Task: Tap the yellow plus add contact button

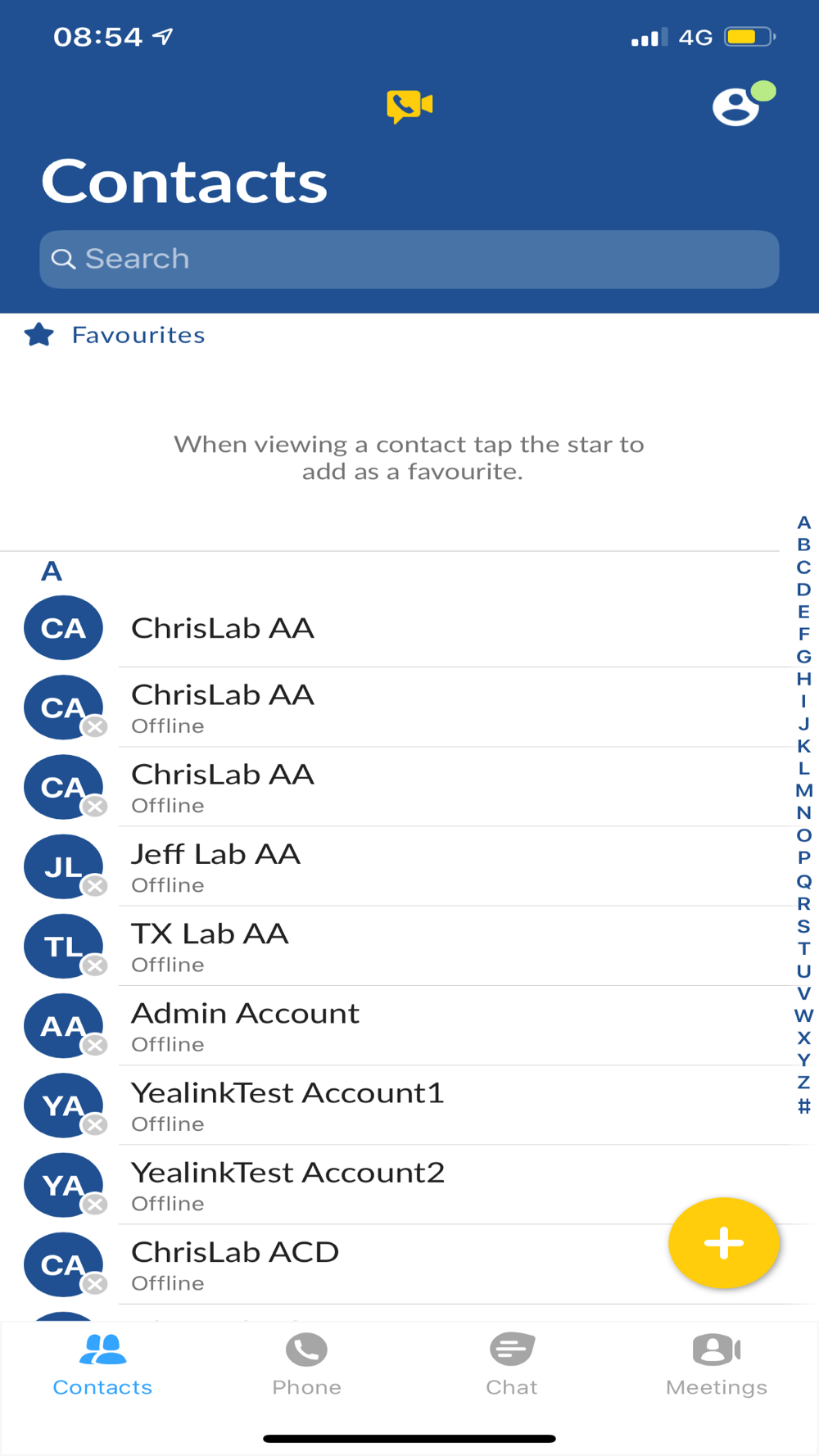Action: coord(724,1243)
